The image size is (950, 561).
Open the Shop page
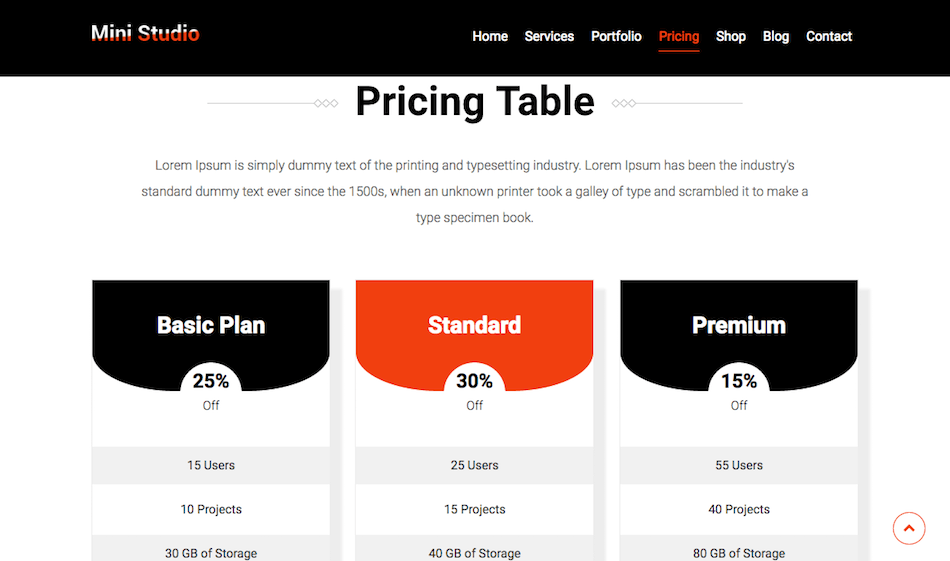[x=731, y=36]
